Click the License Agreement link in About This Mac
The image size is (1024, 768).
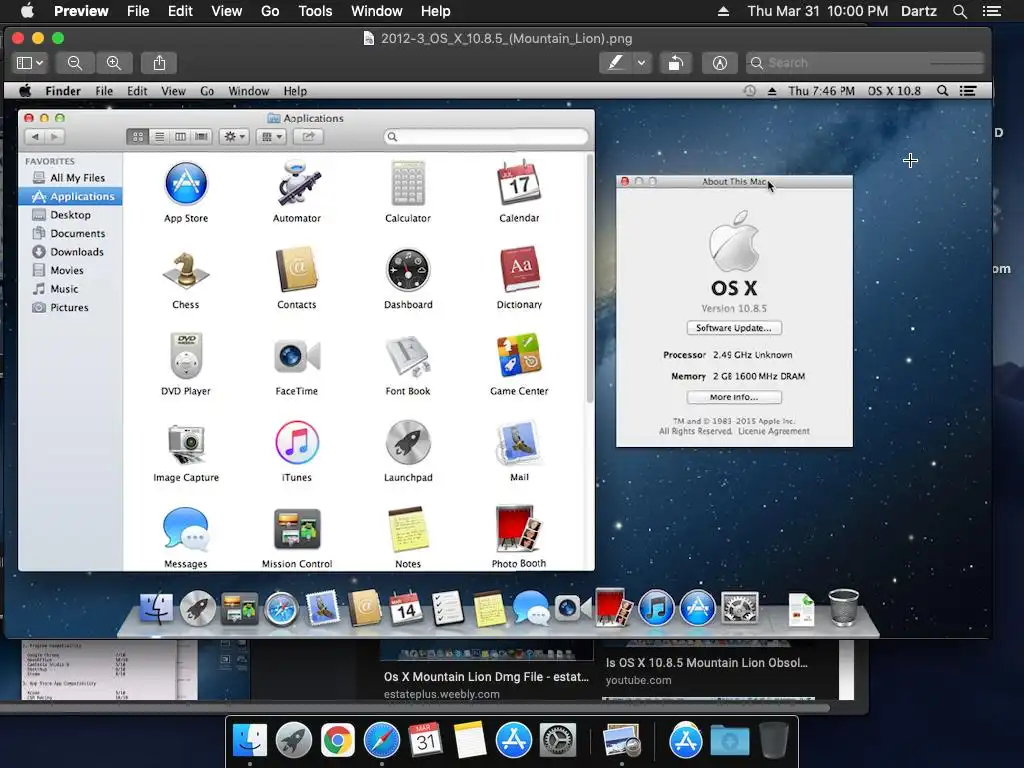[774, 431]
